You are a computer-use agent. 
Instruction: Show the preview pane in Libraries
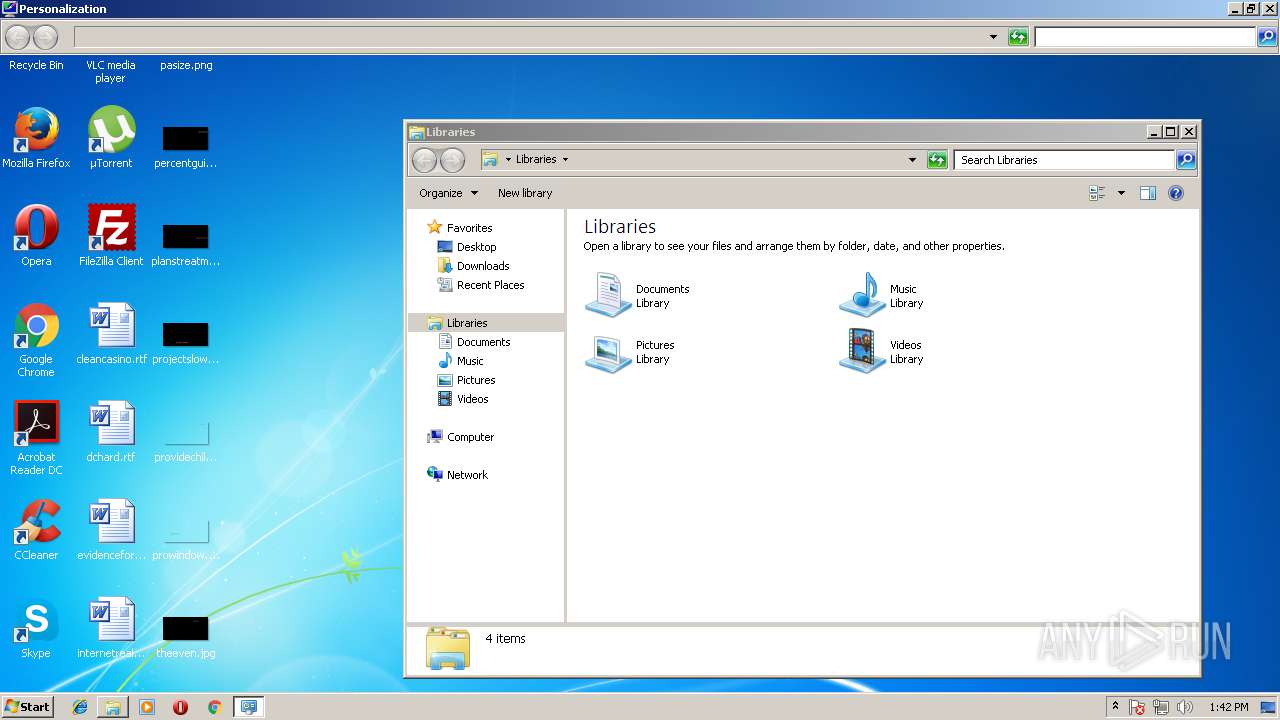(1148, 193)
